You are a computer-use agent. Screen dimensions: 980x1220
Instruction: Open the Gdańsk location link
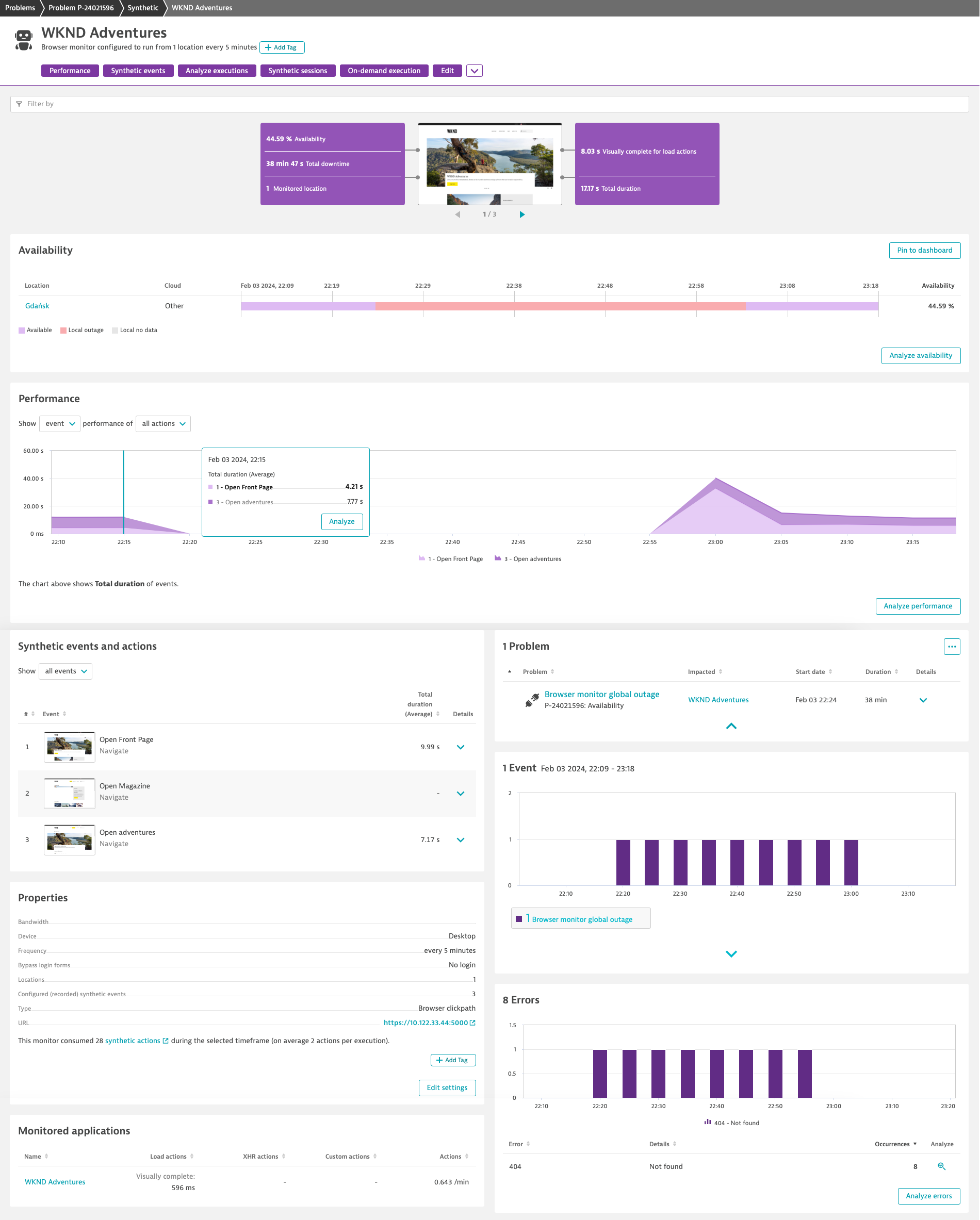(37, 306)
